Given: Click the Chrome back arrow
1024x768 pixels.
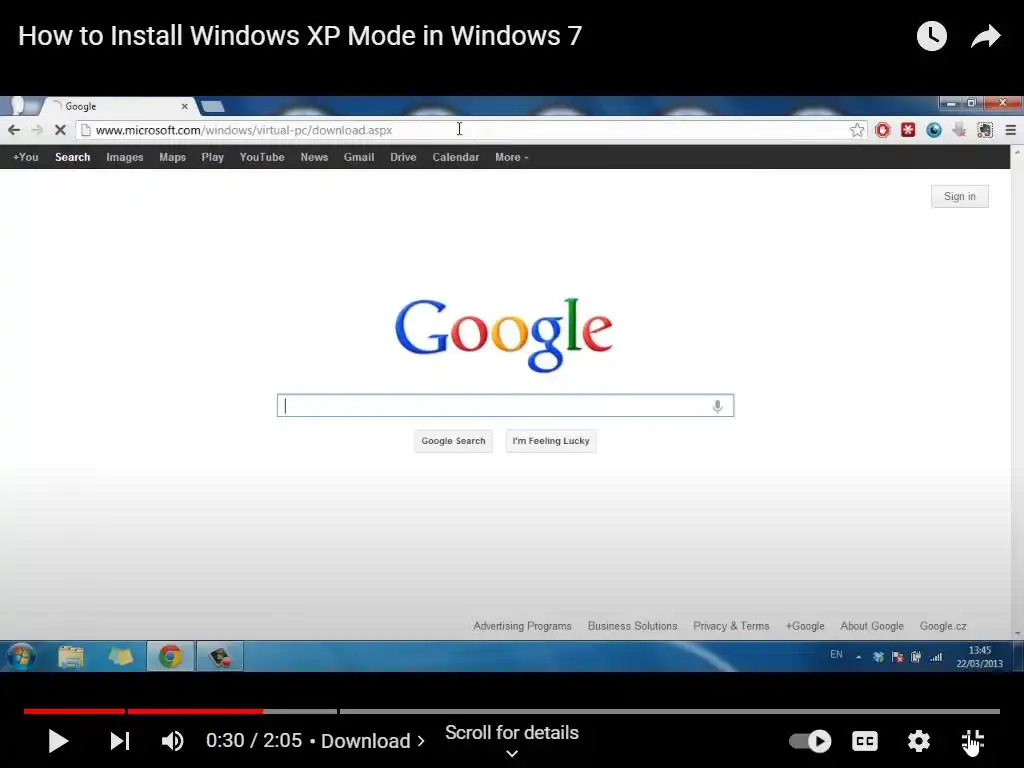Looking at the screenshot, I should (x=14, y=130).
